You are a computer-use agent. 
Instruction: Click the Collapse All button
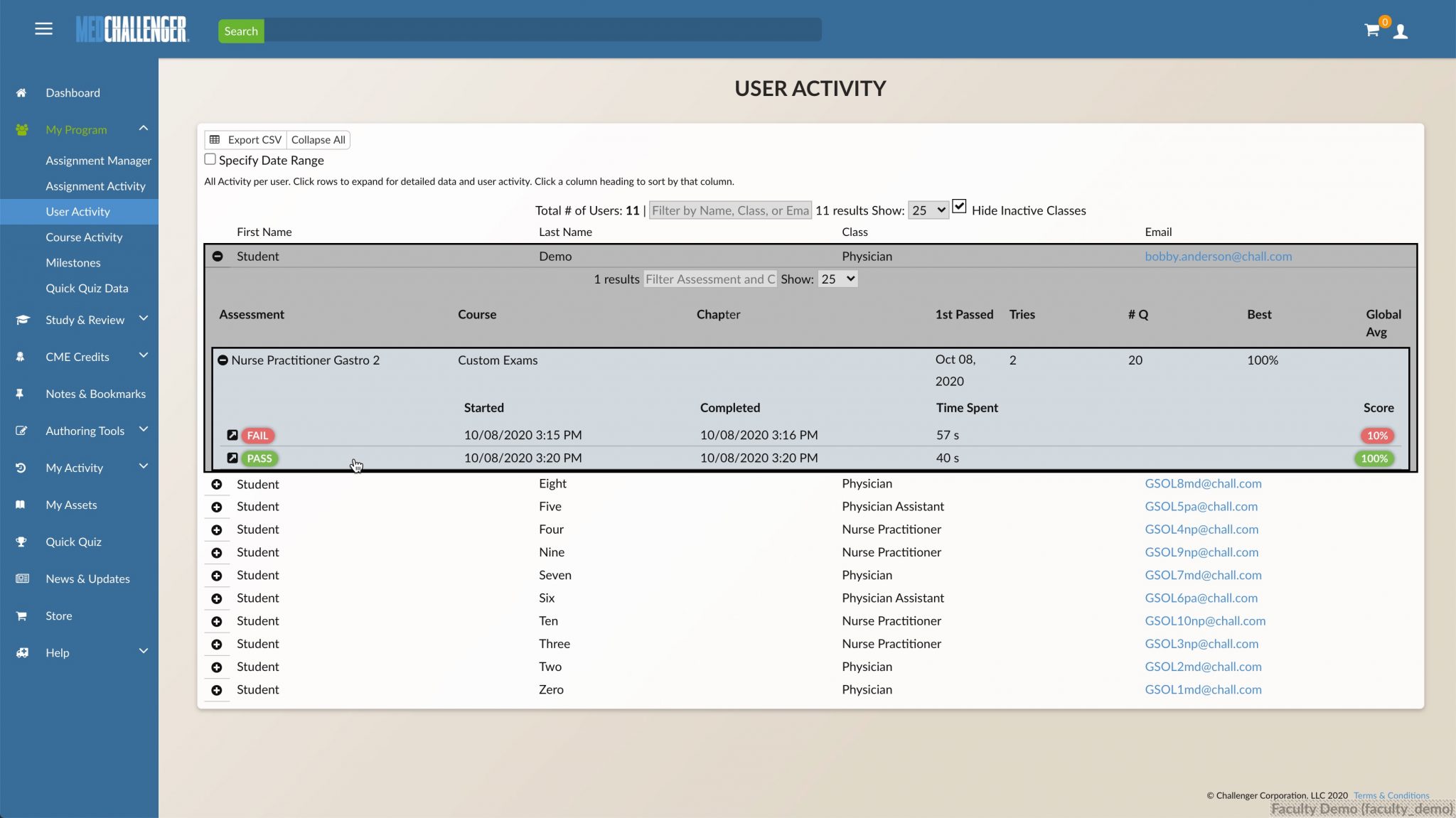point(318,140)
